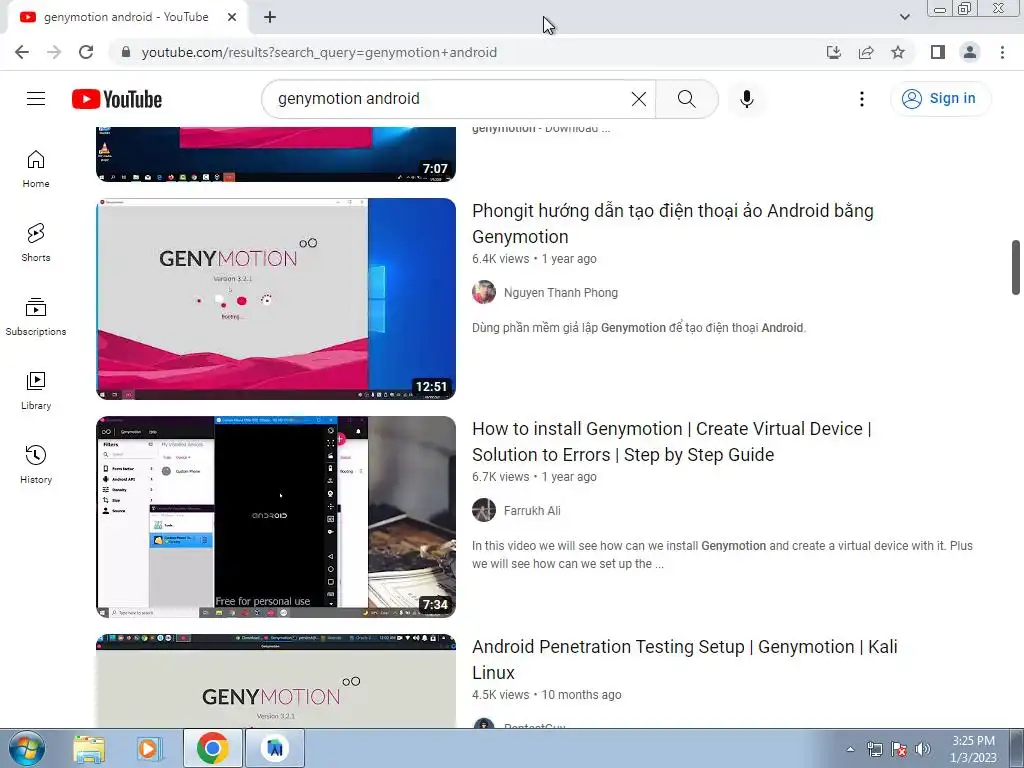Image resolution: width=1024 pixels, height=768 pixels.
Task: Open the 7:34 video thumbnail
Action: [x=276, y=517]
